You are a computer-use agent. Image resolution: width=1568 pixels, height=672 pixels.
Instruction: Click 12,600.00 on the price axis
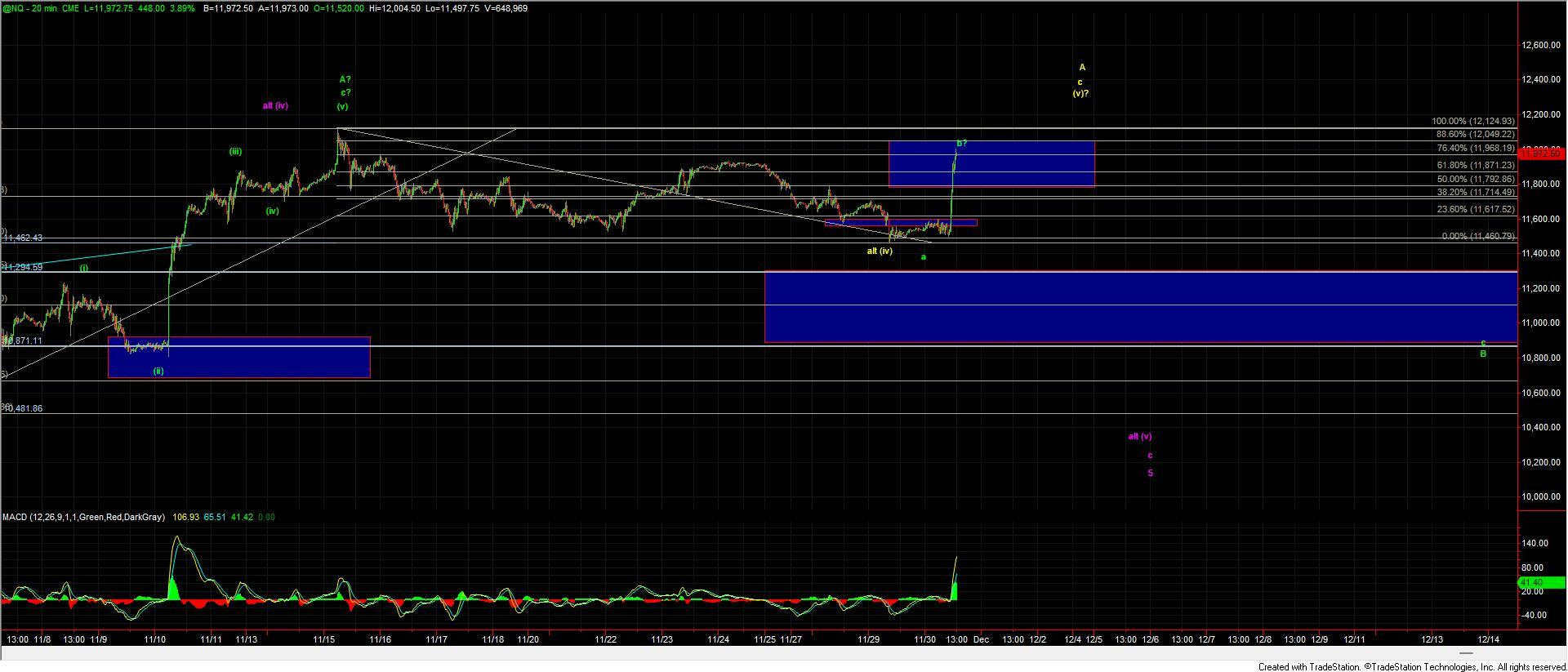[1543, 45]
